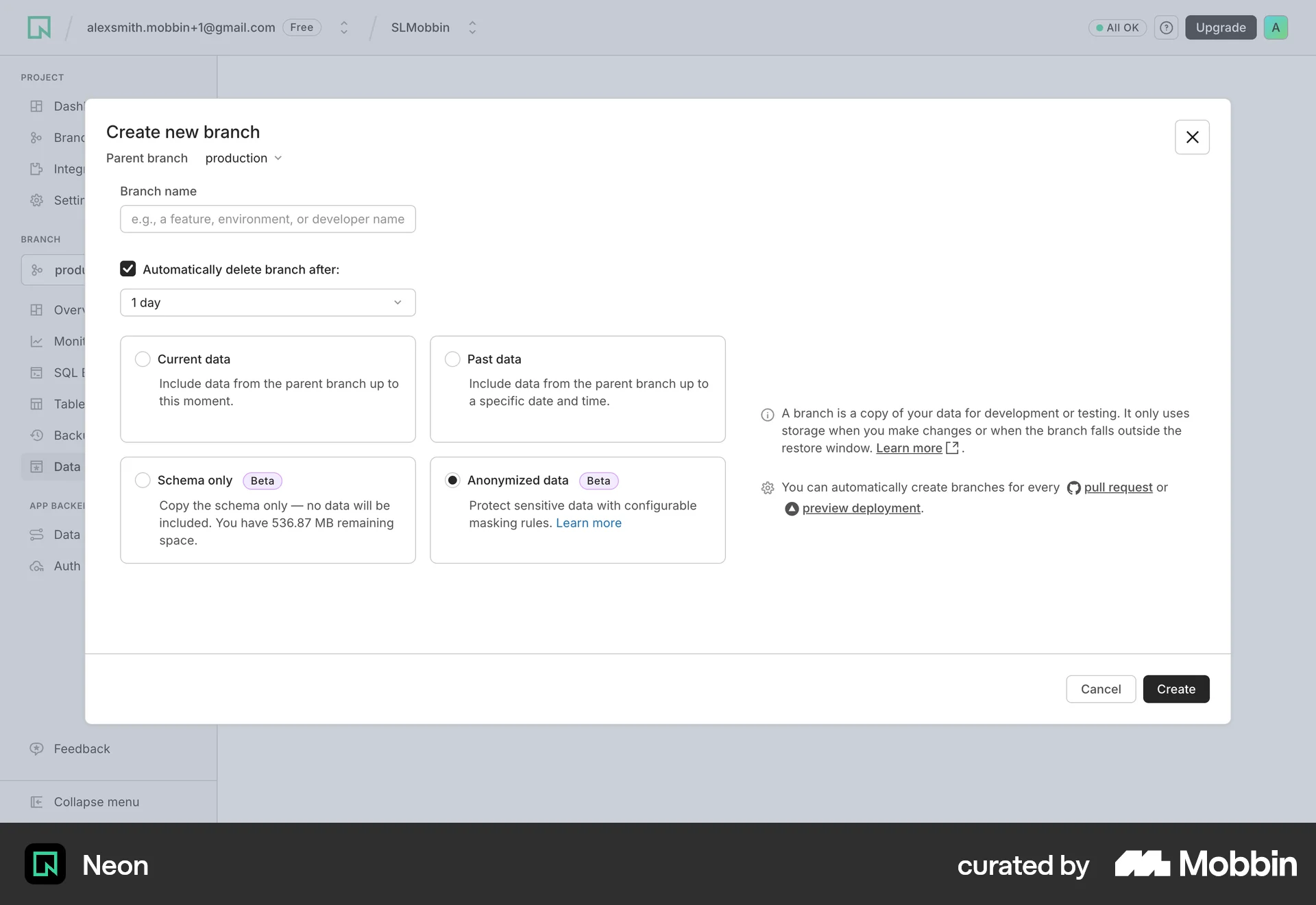
Task: Open the production branch selector in sidebar
Action: click(x=53, y=270)
